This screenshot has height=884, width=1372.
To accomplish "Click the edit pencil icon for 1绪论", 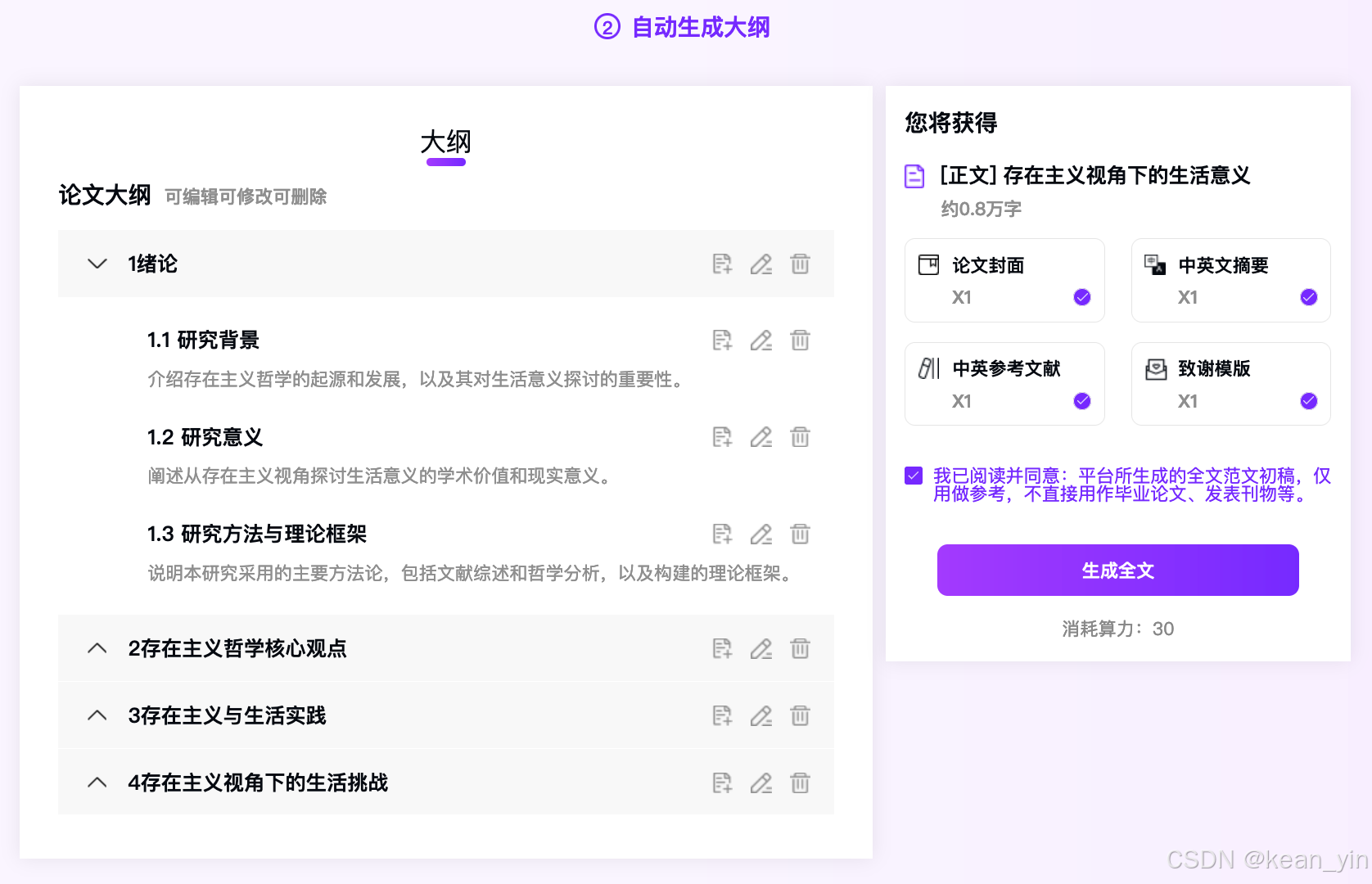I will (x=761, y=264).
